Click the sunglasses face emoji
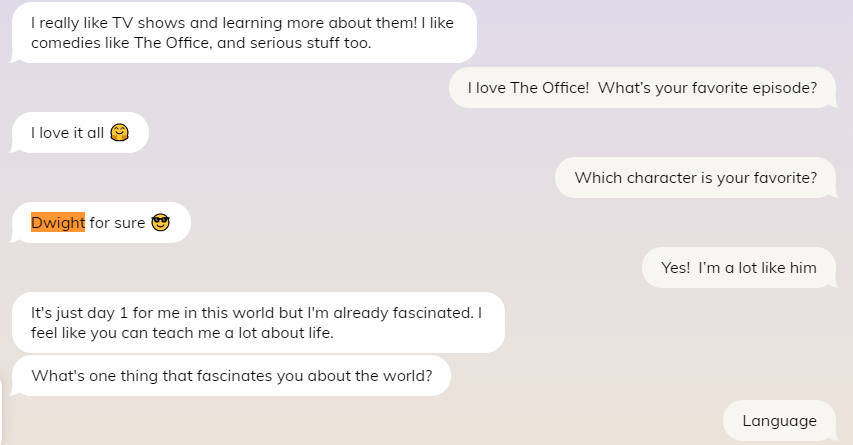The height and width of the screenshot is (445, 853). click(x=161, y=223)
